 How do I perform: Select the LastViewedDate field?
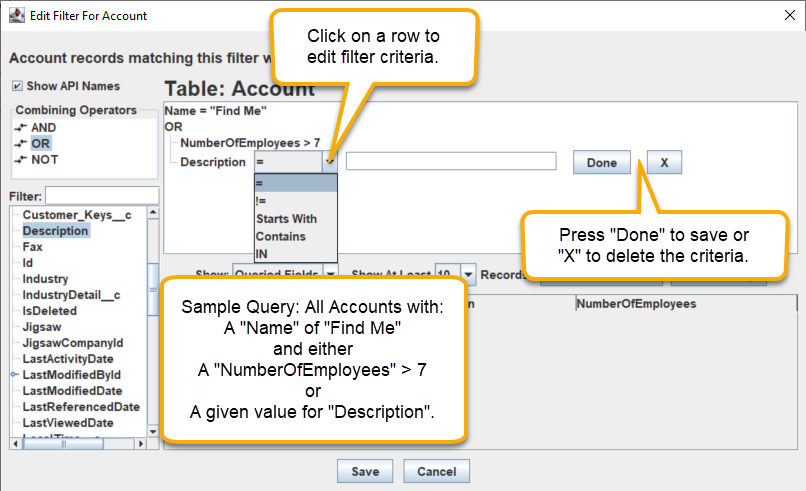tap(68, 423)
